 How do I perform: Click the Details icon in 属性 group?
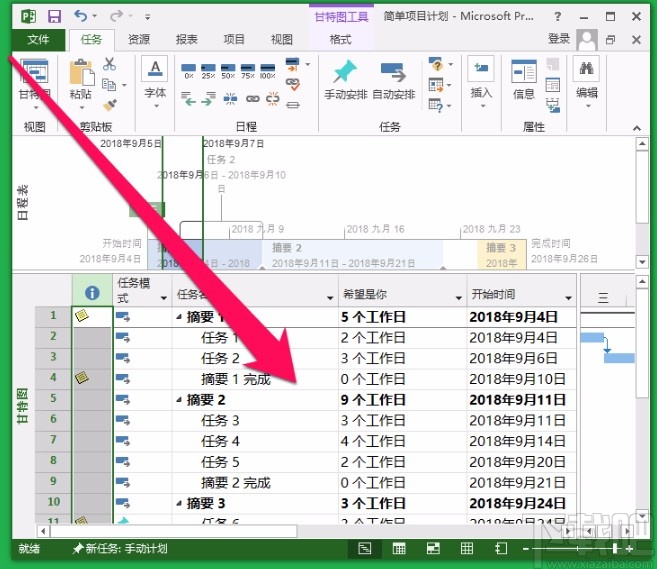553,85
